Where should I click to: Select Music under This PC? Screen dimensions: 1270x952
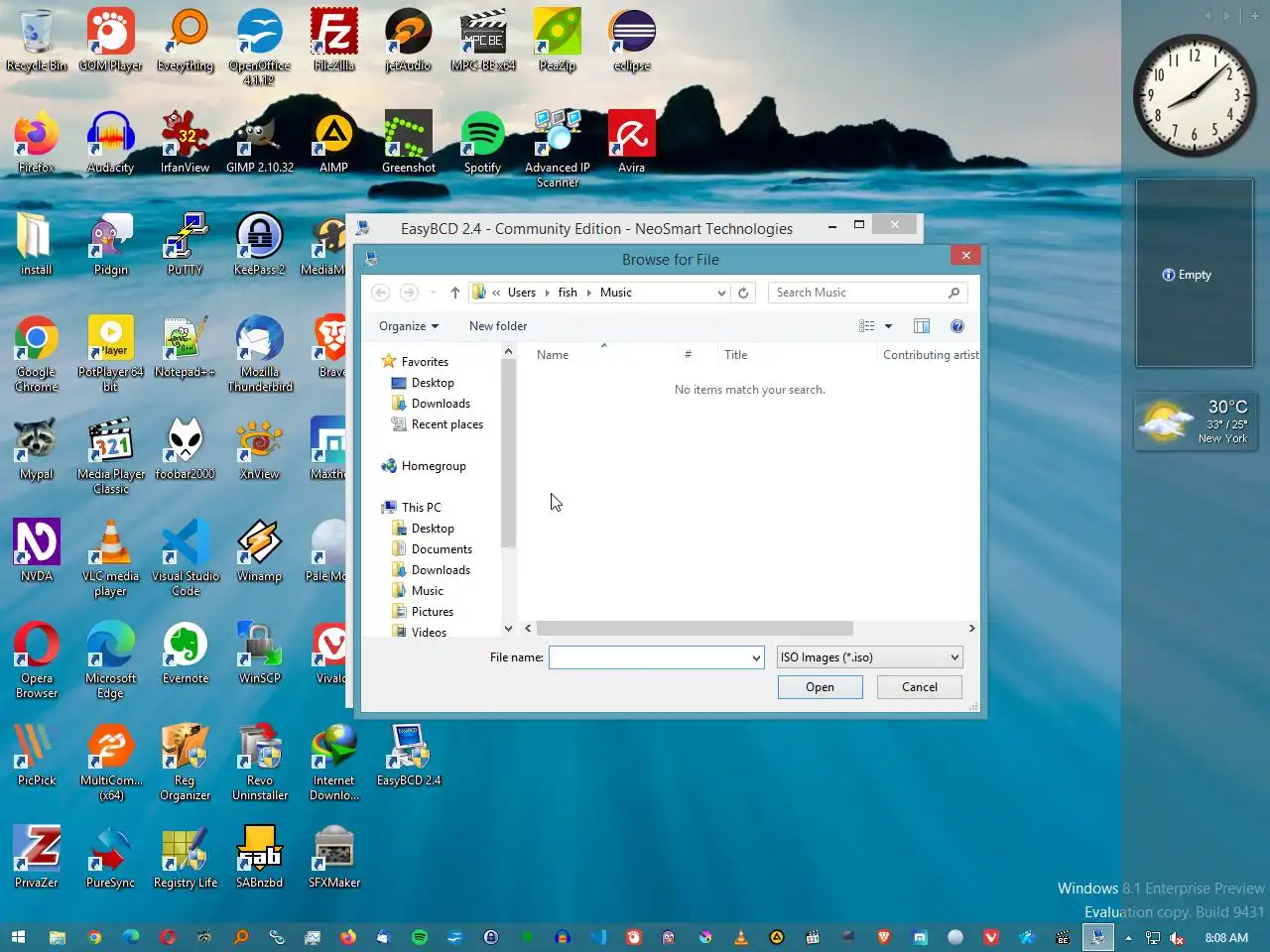click(x=427, y=591)
